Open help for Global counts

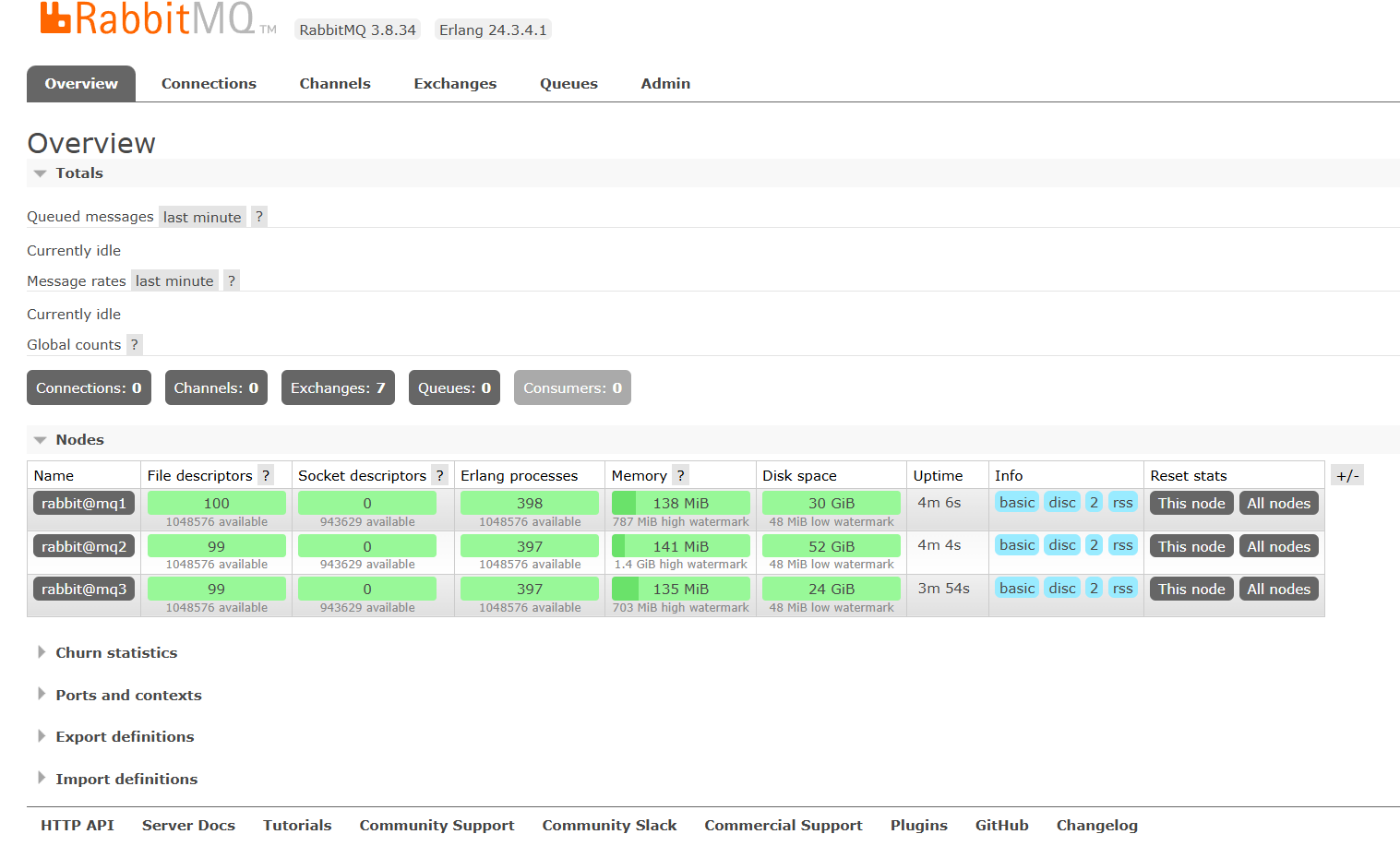[135, 344]
